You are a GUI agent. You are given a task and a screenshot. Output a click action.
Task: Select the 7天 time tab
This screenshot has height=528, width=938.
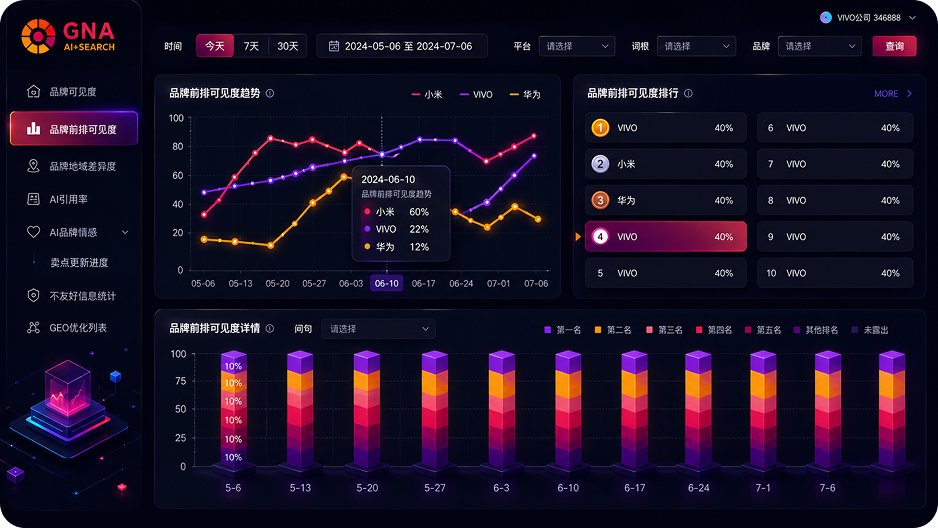tap(251, 46)
